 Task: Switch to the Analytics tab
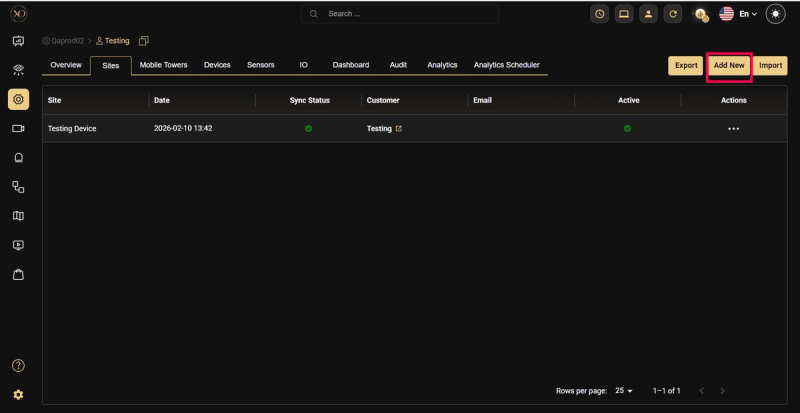pos(442,65)
